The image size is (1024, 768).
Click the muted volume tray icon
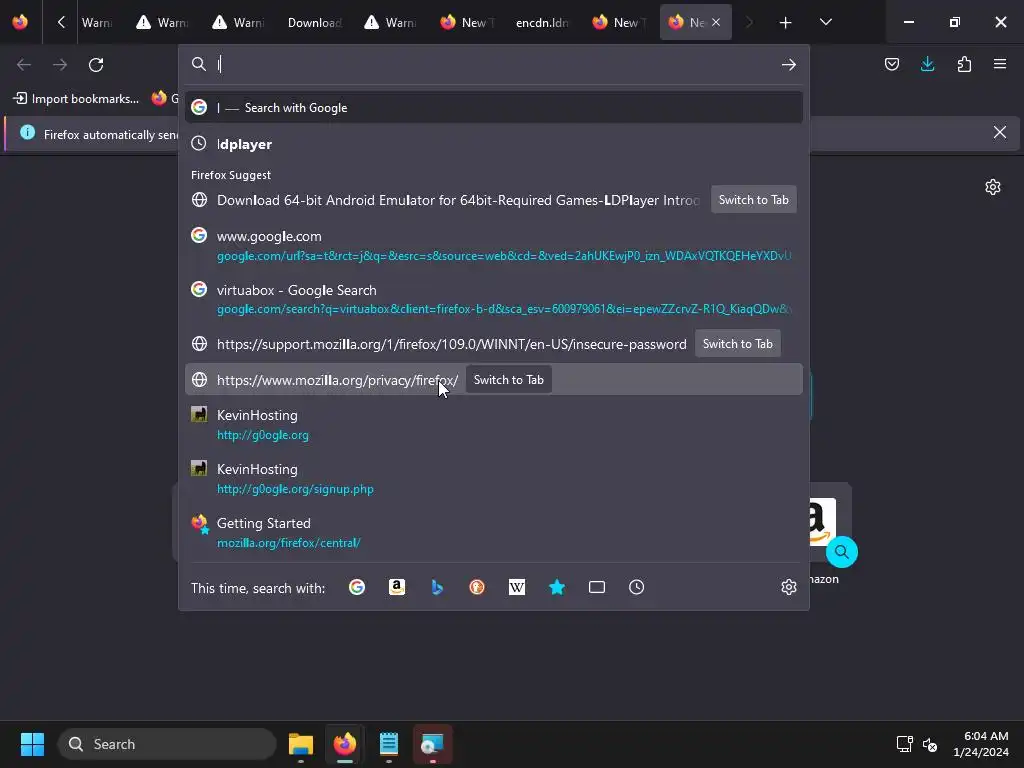click(930, 744)
